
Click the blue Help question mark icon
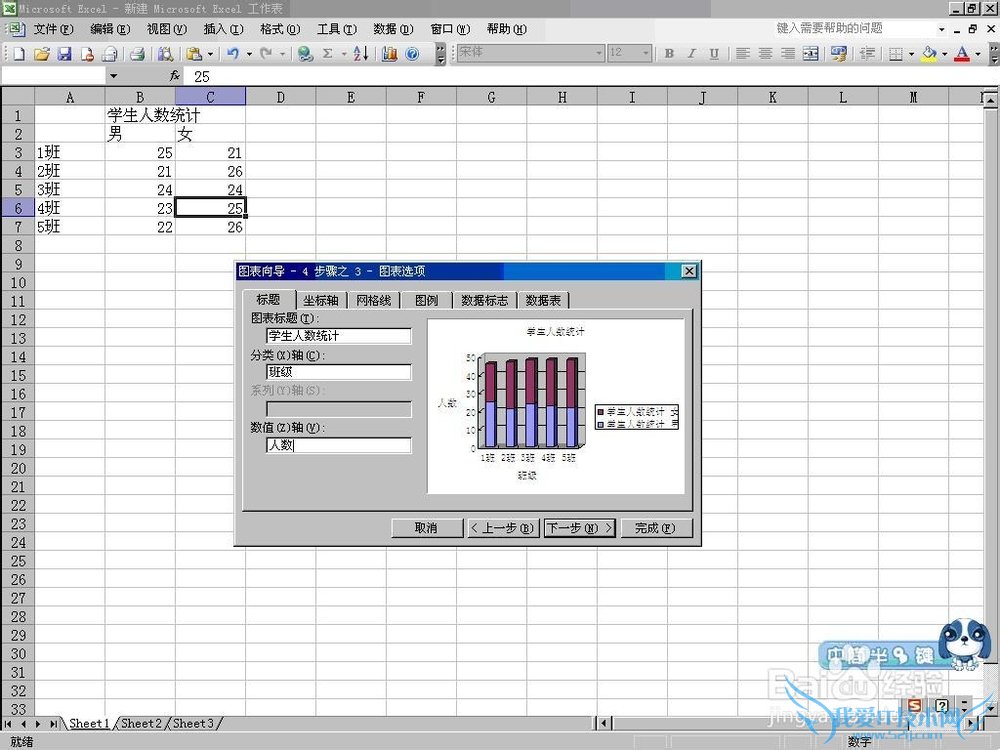[412, 54]
